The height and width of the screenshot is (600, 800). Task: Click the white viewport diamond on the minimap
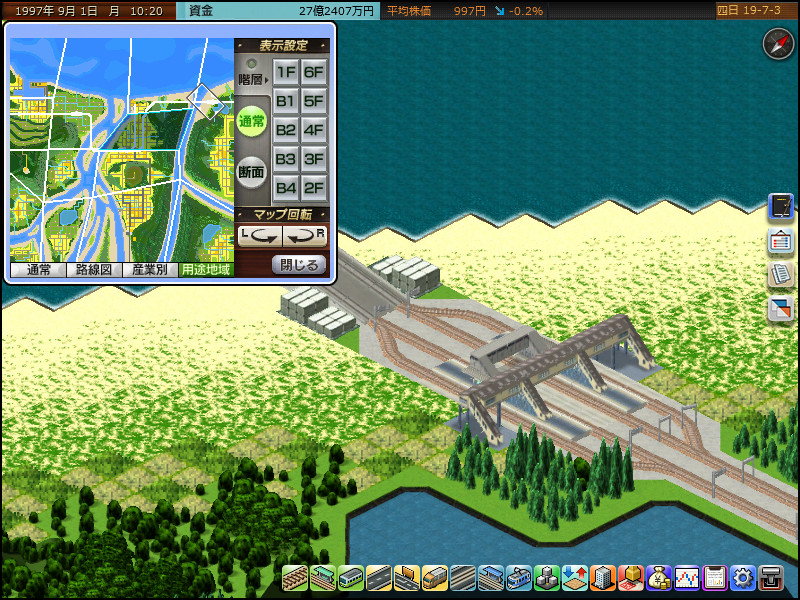click(207, 102)
